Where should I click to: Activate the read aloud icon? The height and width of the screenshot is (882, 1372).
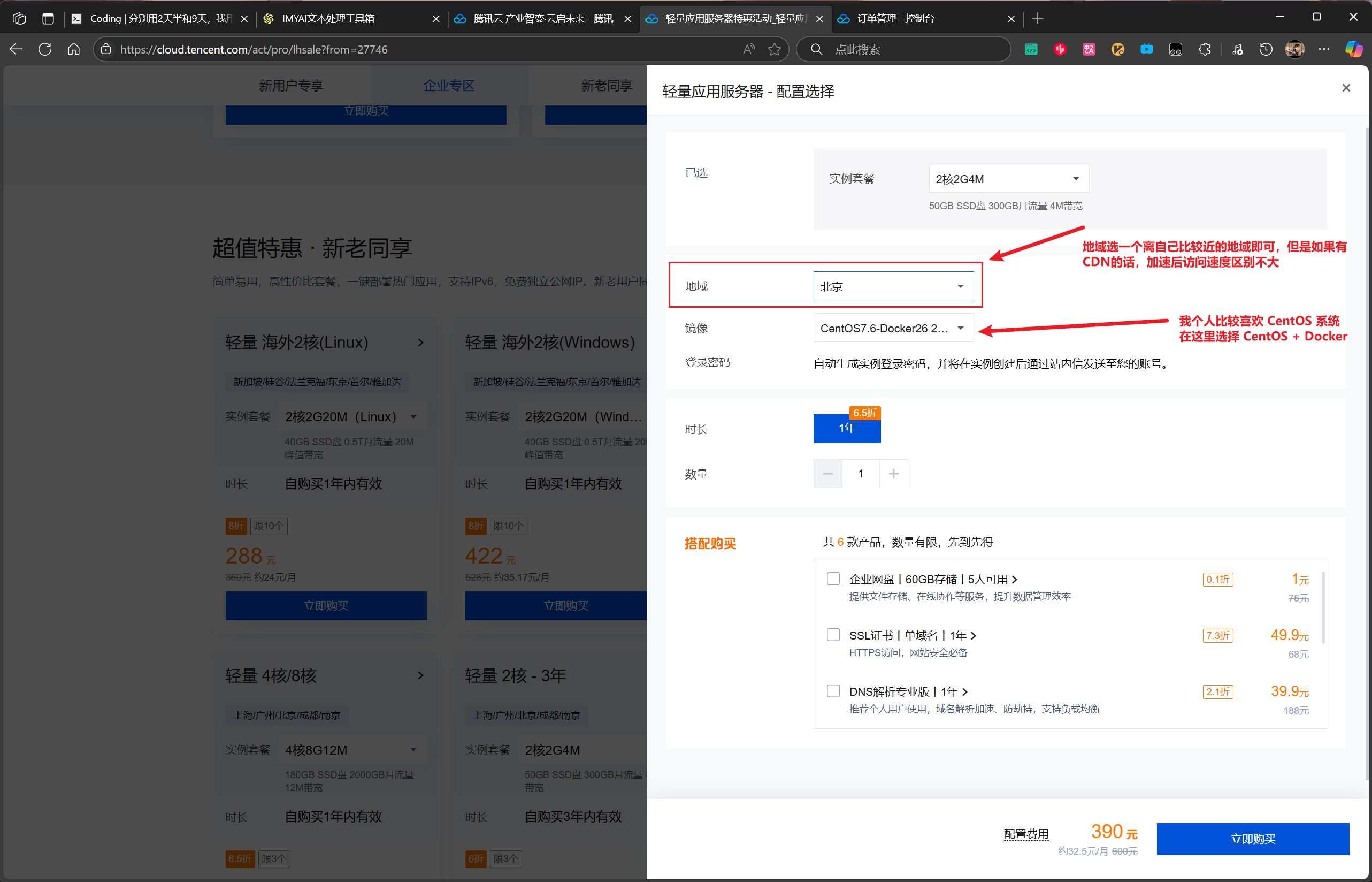(749, 49)
